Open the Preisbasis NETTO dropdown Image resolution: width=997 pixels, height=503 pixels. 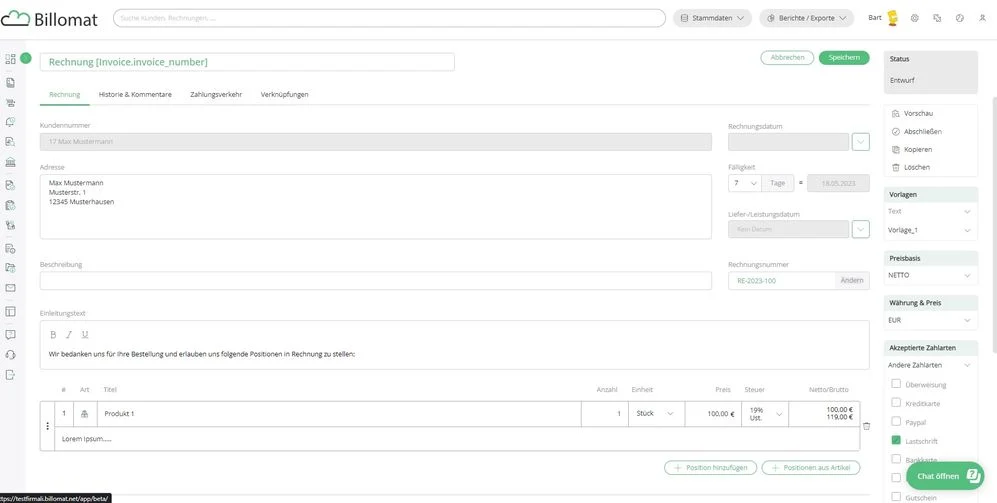click(x=930, y=275)
